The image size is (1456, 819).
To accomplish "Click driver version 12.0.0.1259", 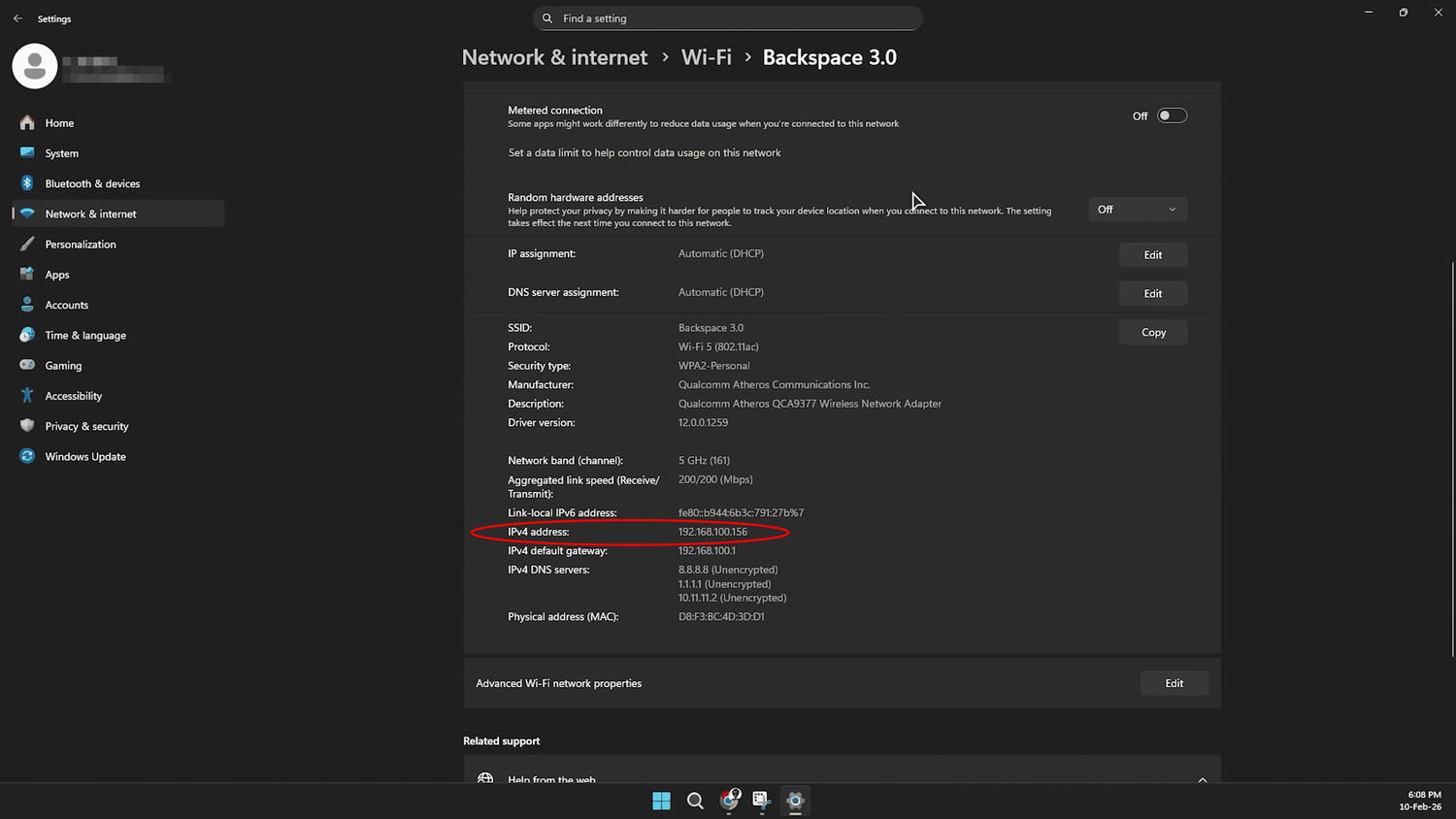I will pyautogui.click(x=703, y=423).
